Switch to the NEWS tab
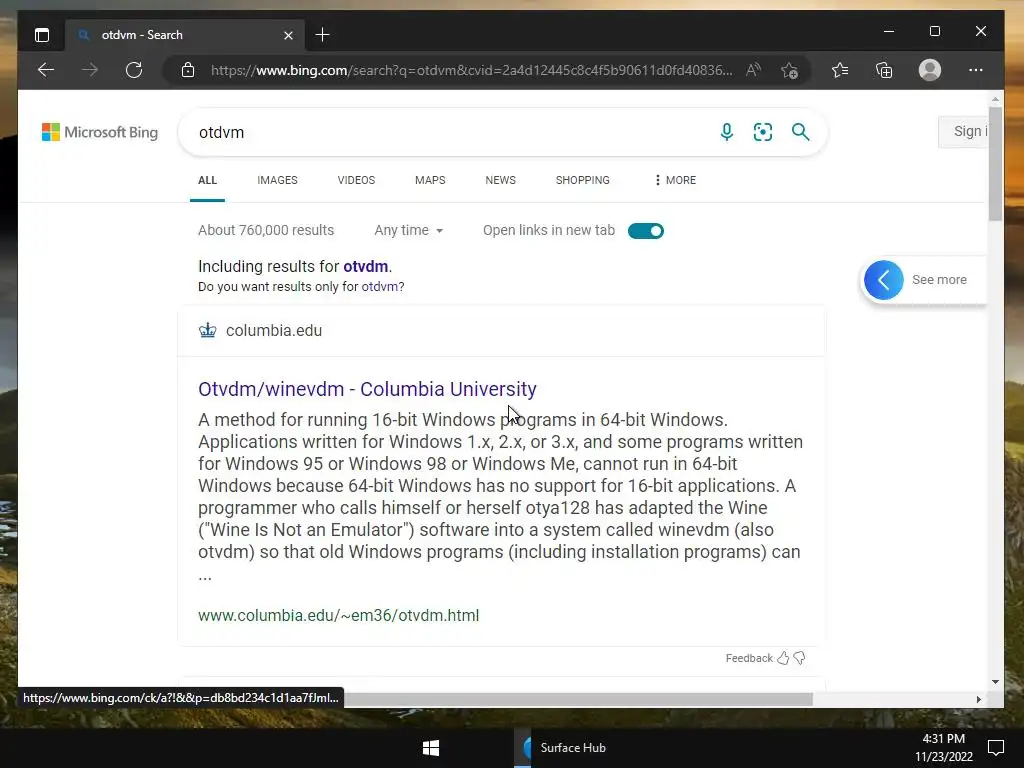The image size is (1024, 768). 500,180
